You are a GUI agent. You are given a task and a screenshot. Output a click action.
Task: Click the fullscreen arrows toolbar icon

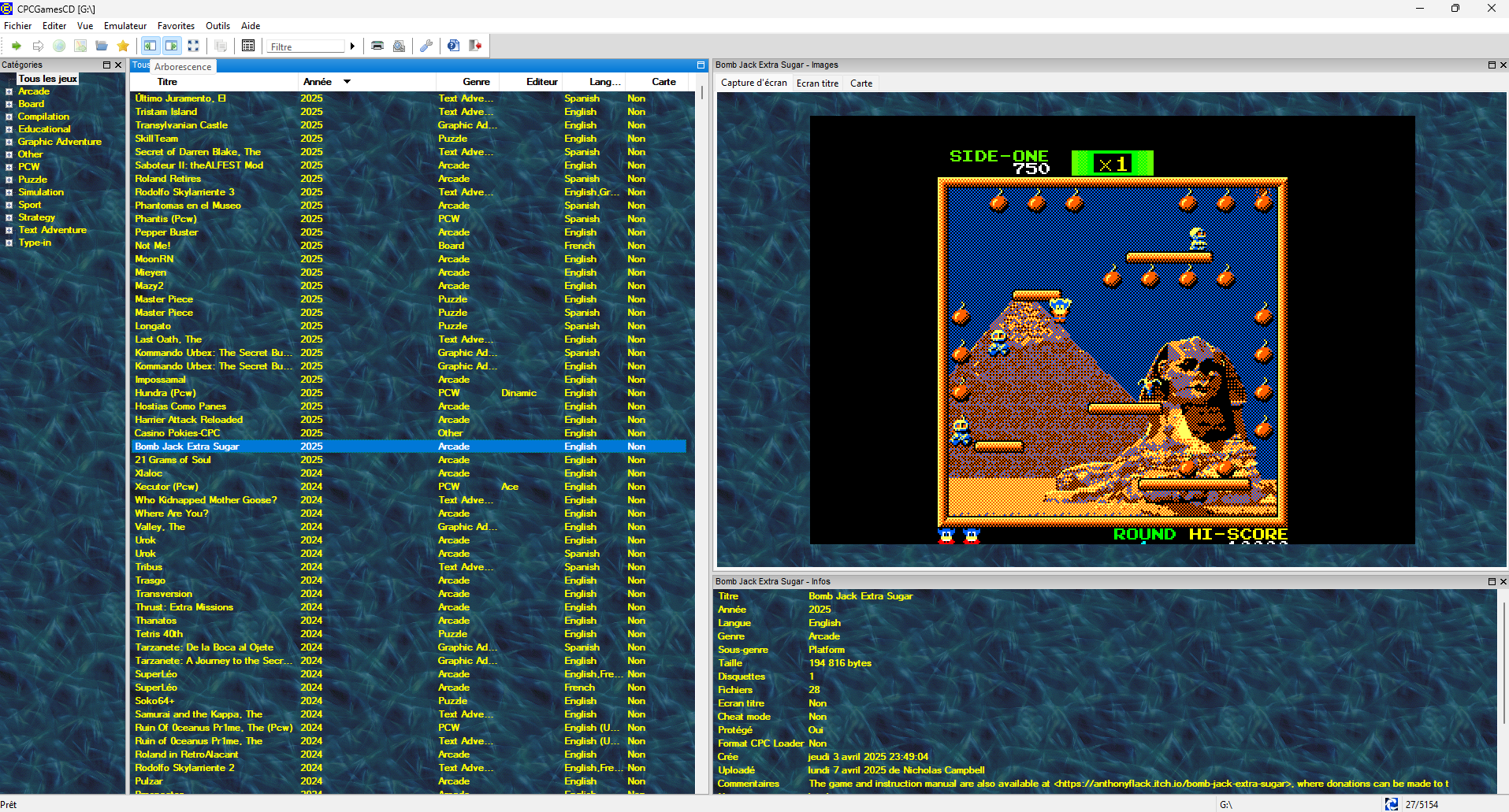(x=193, y=46)
